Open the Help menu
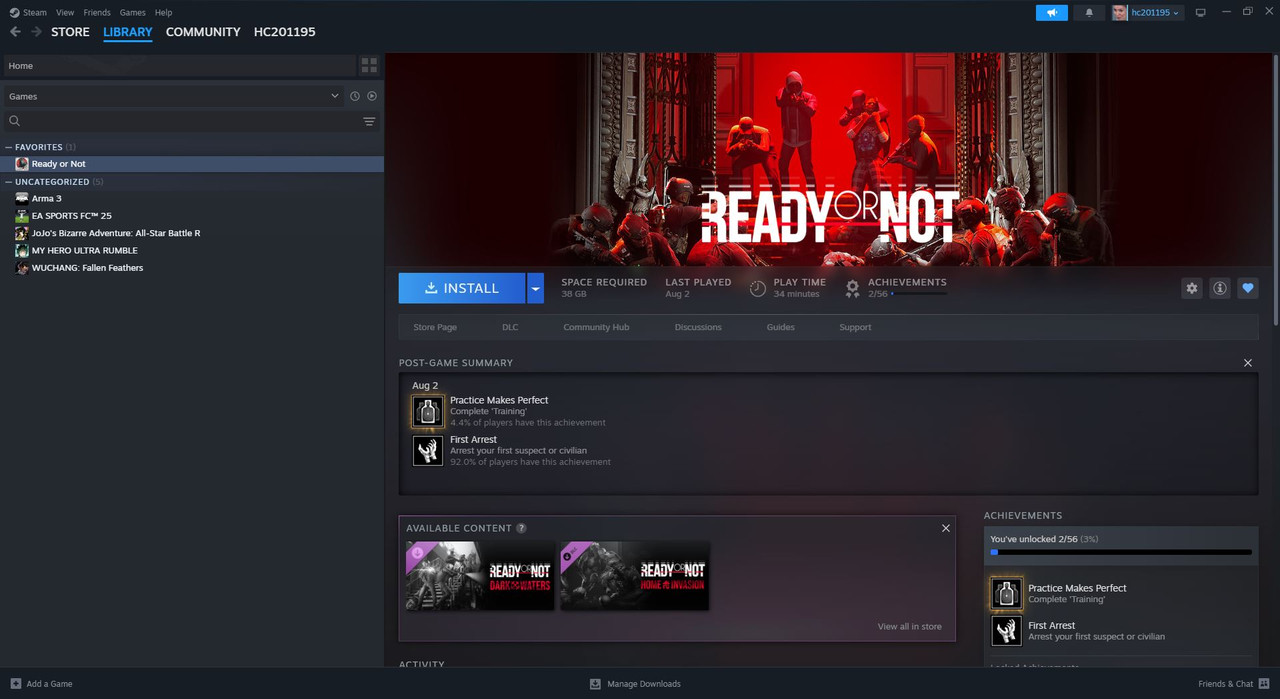The width and height of the screenshot is (1280, 699). pos(163,12)
